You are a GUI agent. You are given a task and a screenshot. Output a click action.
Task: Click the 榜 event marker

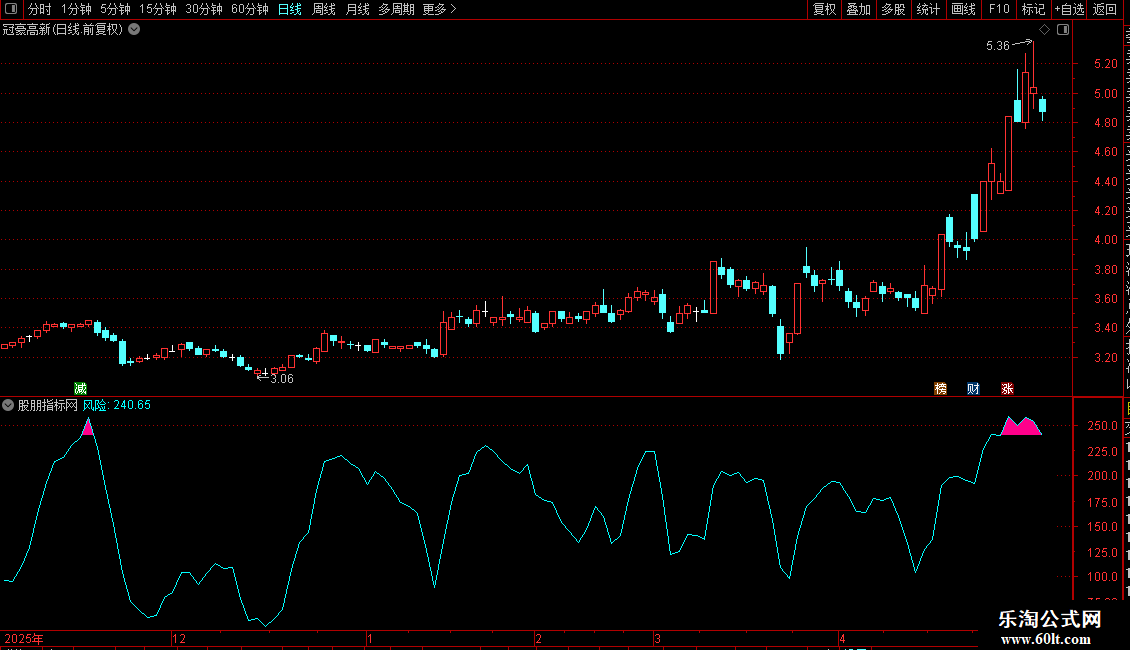click(940, 388)
